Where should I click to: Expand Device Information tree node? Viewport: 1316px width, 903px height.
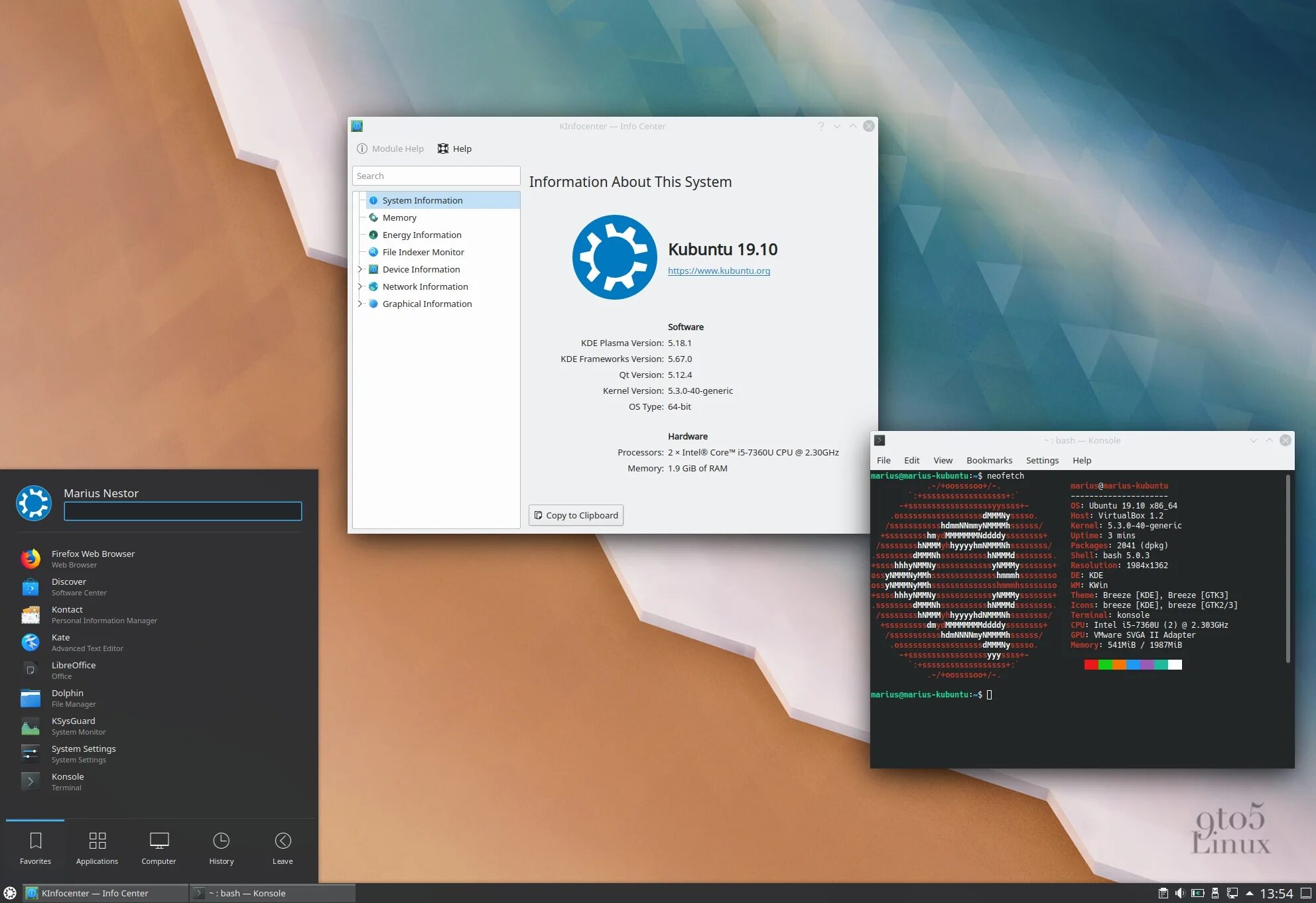(360, 269)
